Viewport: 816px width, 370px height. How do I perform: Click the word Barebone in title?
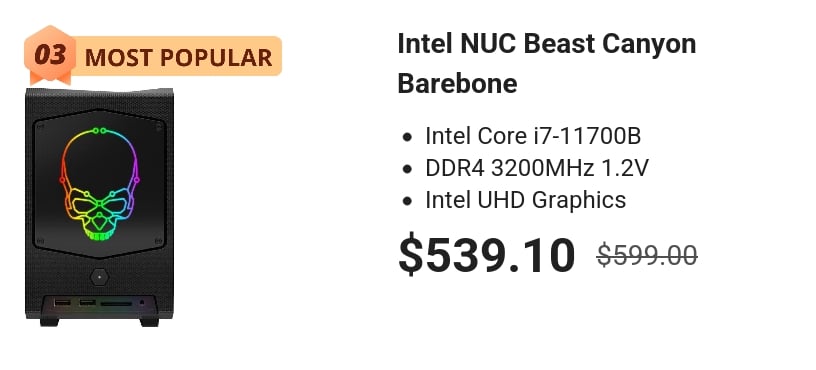click(457, 83)
